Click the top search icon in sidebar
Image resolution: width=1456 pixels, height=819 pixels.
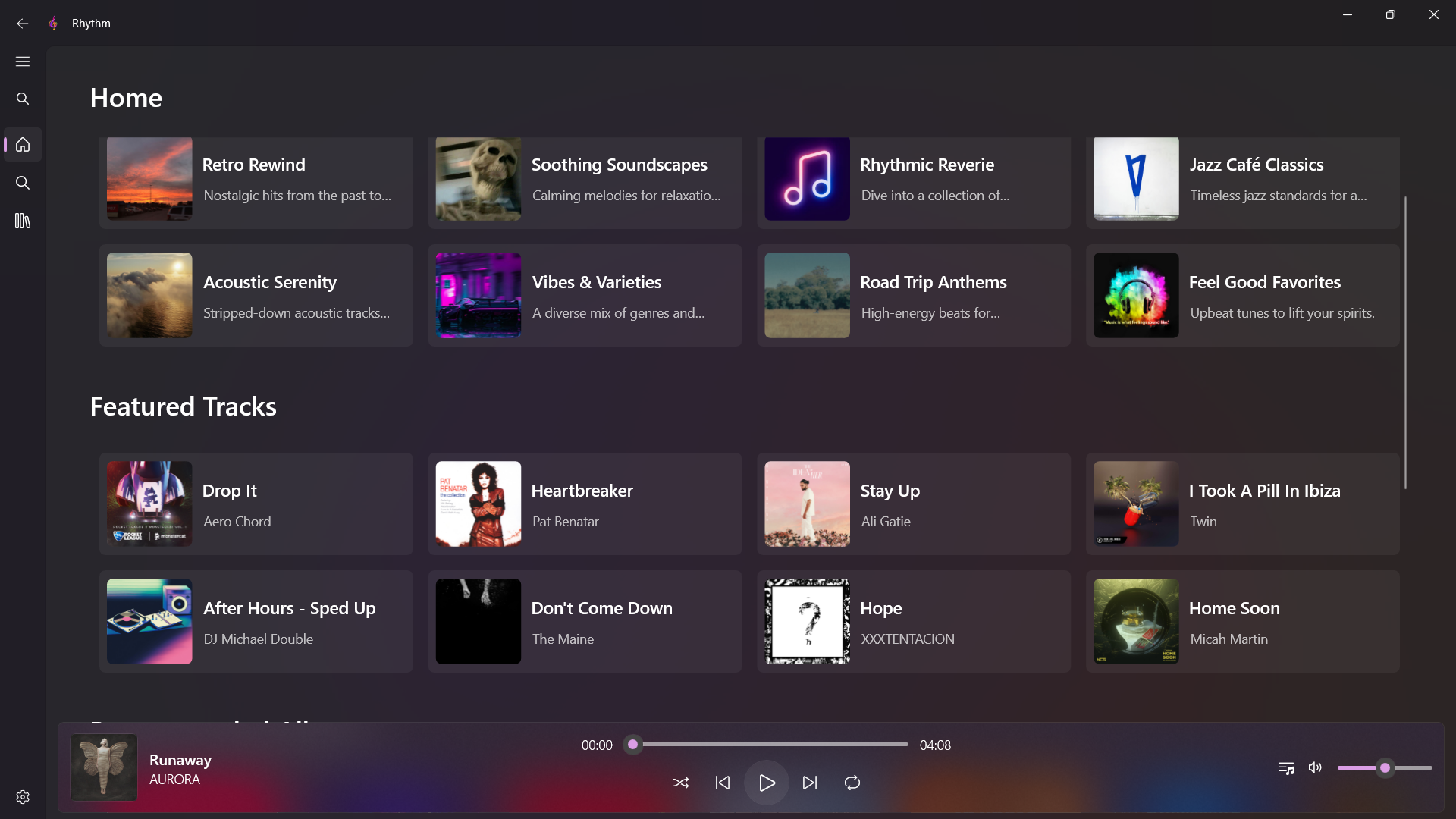point(23,99)
